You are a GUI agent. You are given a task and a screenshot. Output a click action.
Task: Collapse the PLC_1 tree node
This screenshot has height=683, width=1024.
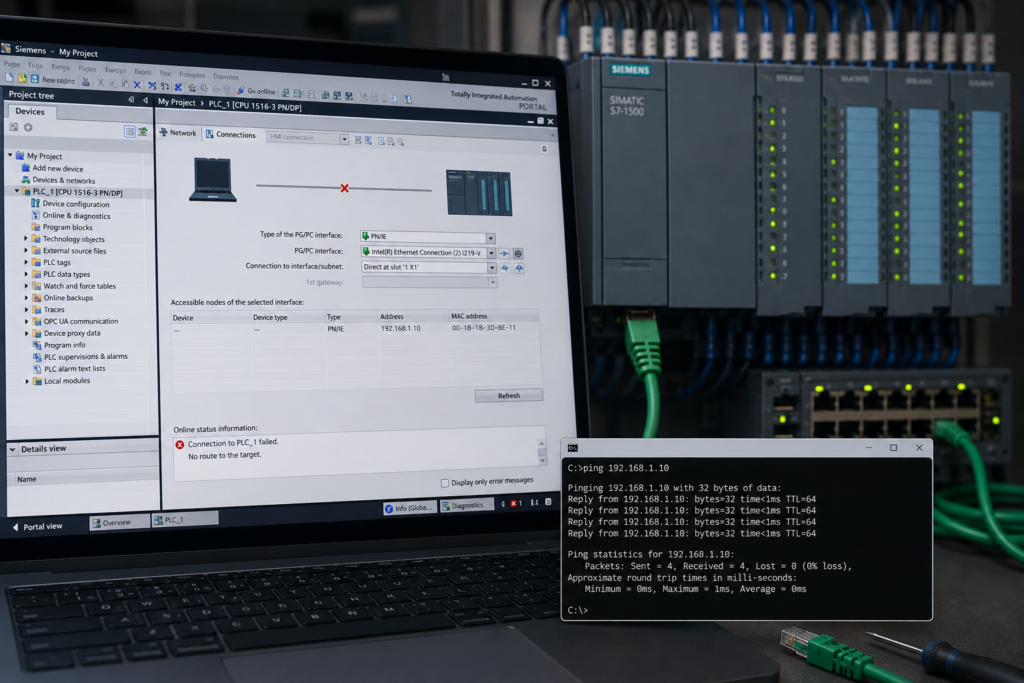(x=17, y=191)
